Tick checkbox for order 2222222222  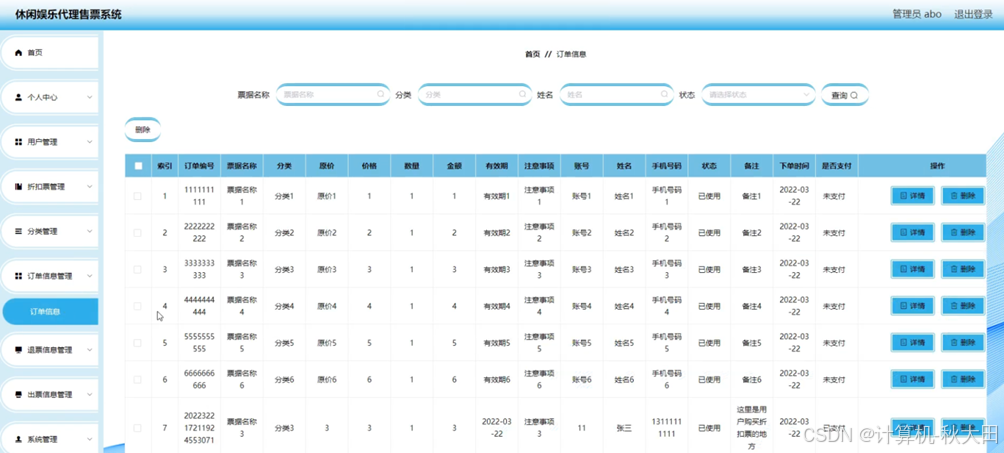point(138,233)
